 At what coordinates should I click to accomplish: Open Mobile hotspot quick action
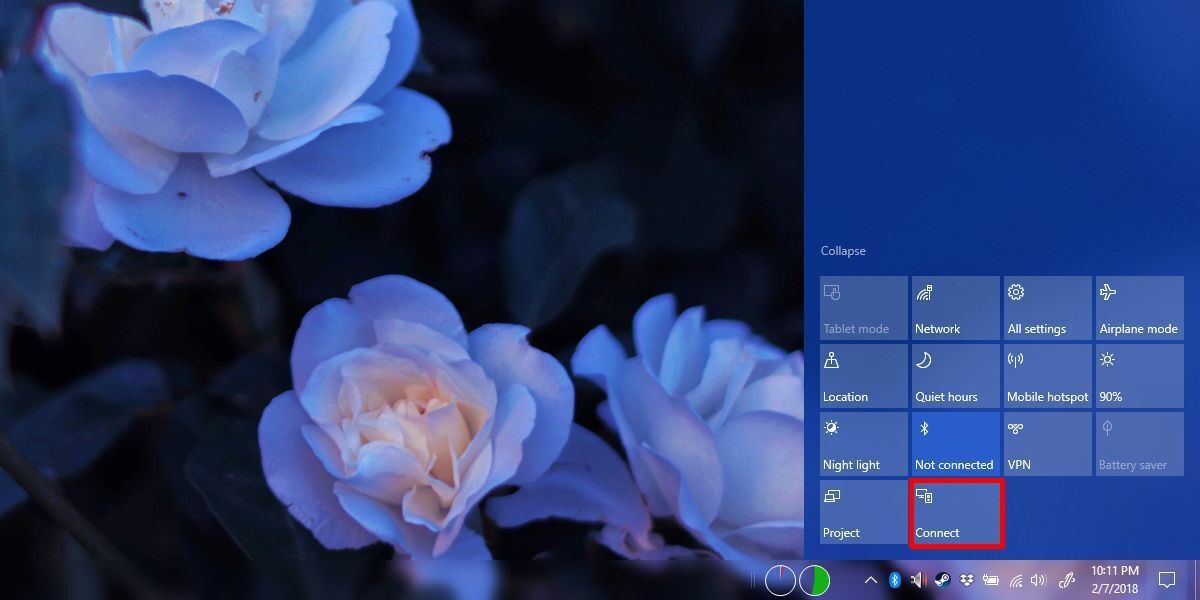[x=1047, y=375]
